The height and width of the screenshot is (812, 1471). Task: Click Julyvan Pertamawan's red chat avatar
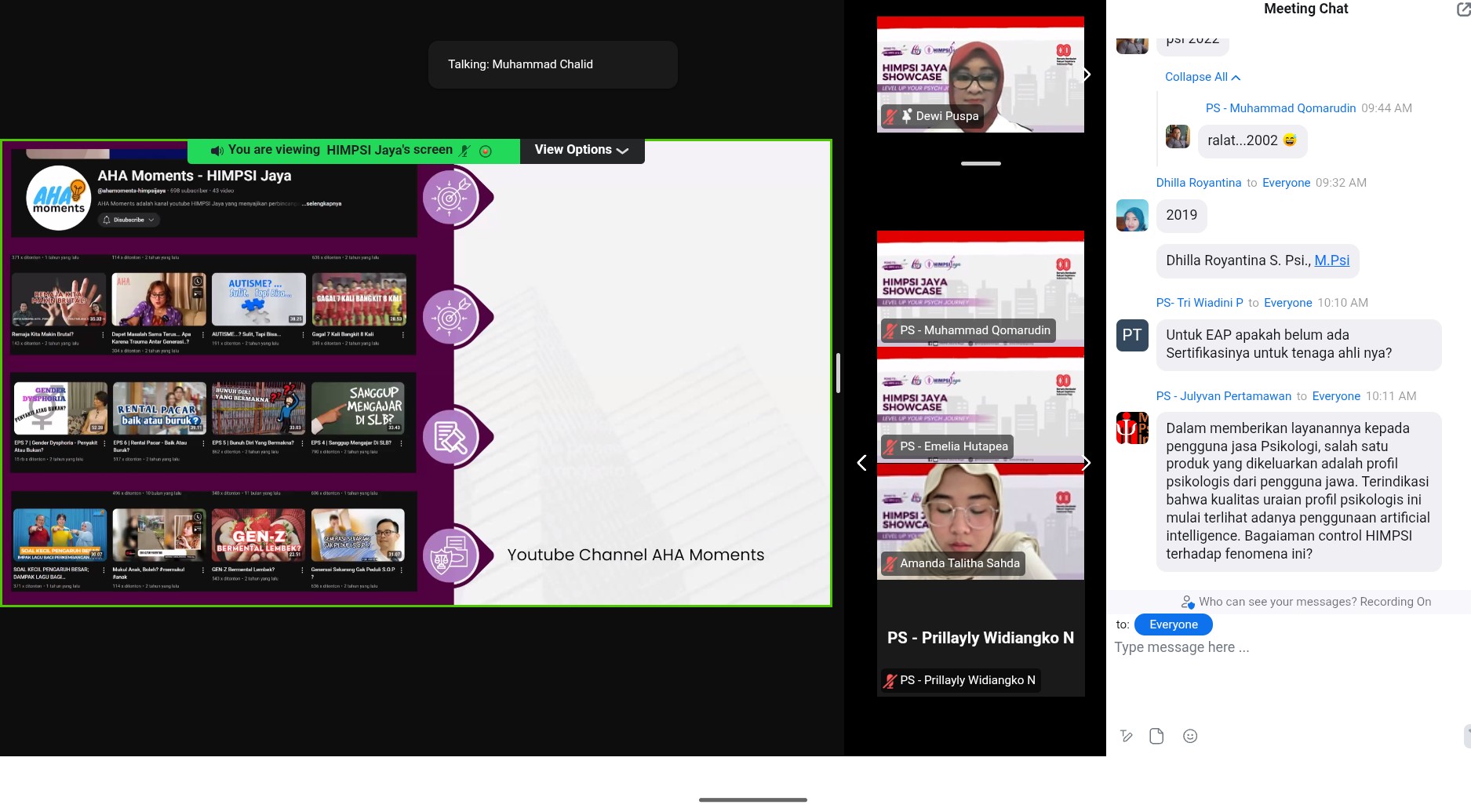point(1132,428)
